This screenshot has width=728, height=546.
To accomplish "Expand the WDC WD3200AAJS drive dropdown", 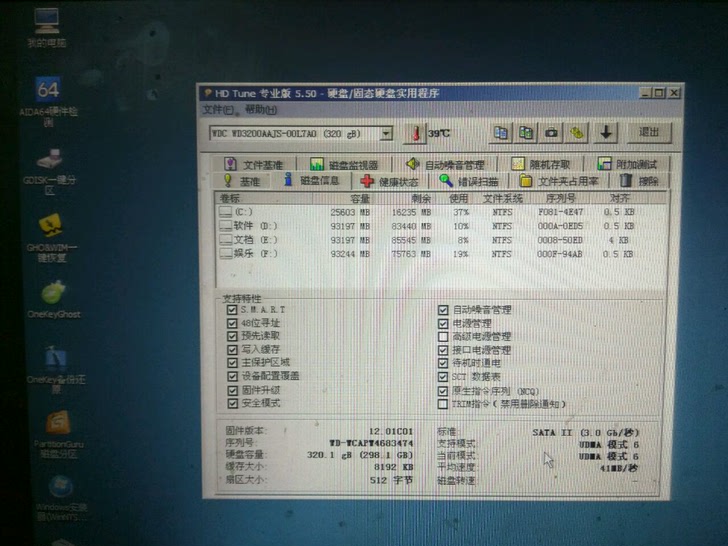I will coord(386,134).
